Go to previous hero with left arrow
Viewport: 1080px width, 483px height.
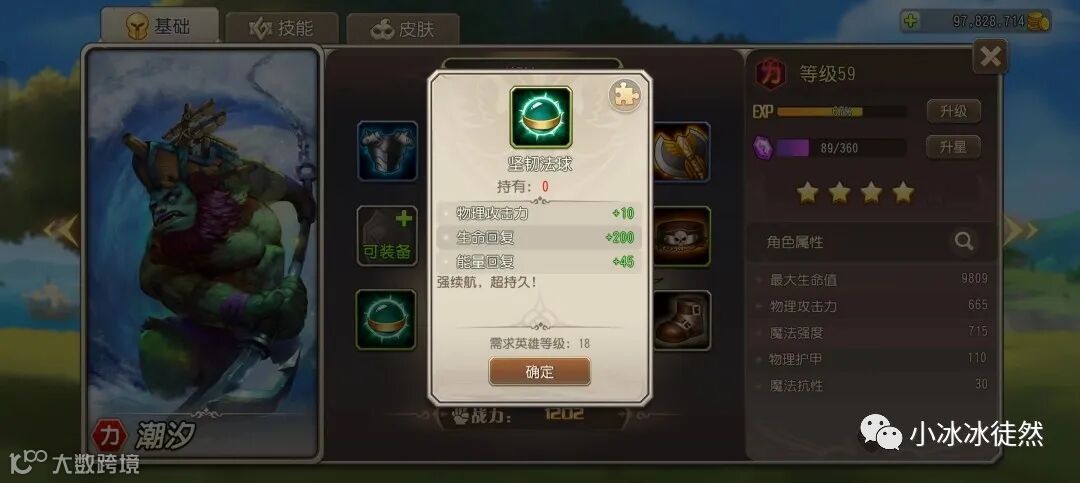click(61, 230)
